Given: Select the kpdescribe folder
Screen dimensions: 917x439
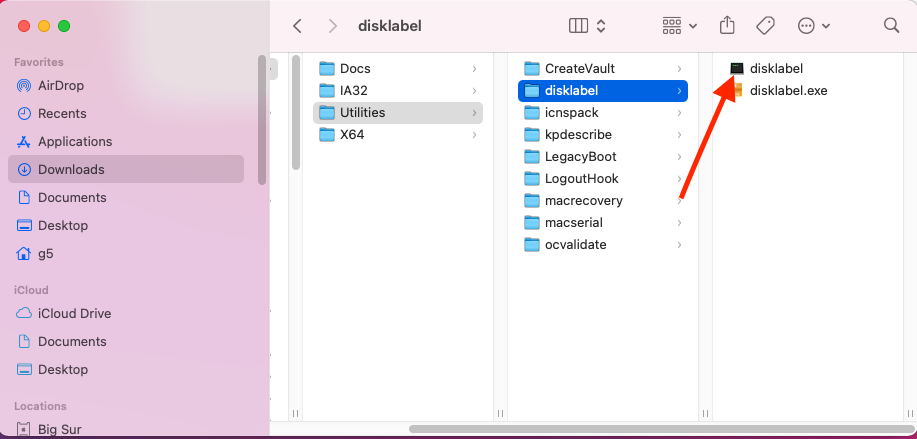Looking at the screenshot, I should (x=603, y=134).
